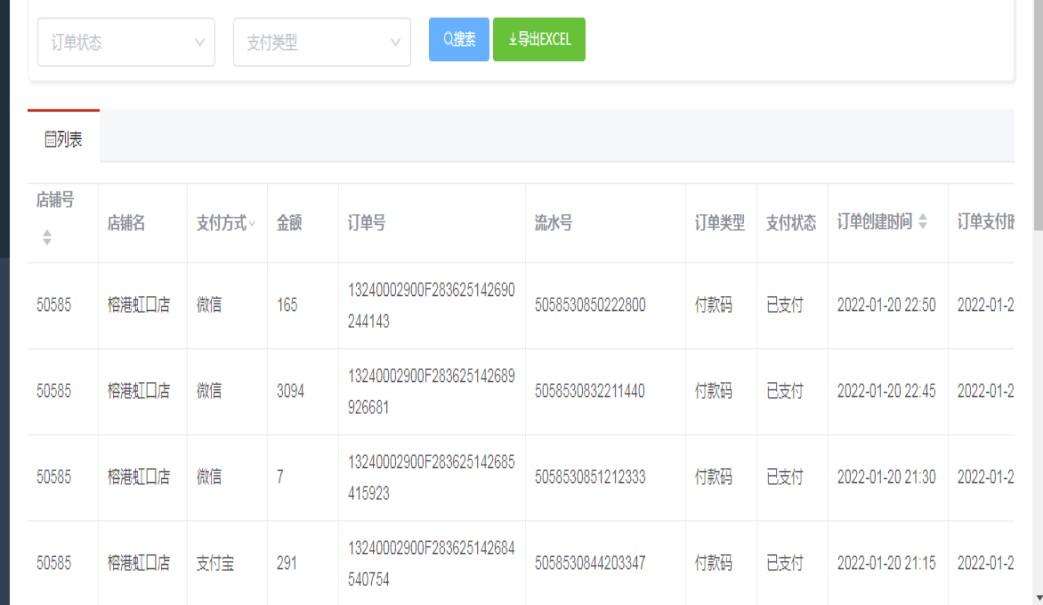Click the amount 3094 cell

pyautogui.click(x=290, y=392)
